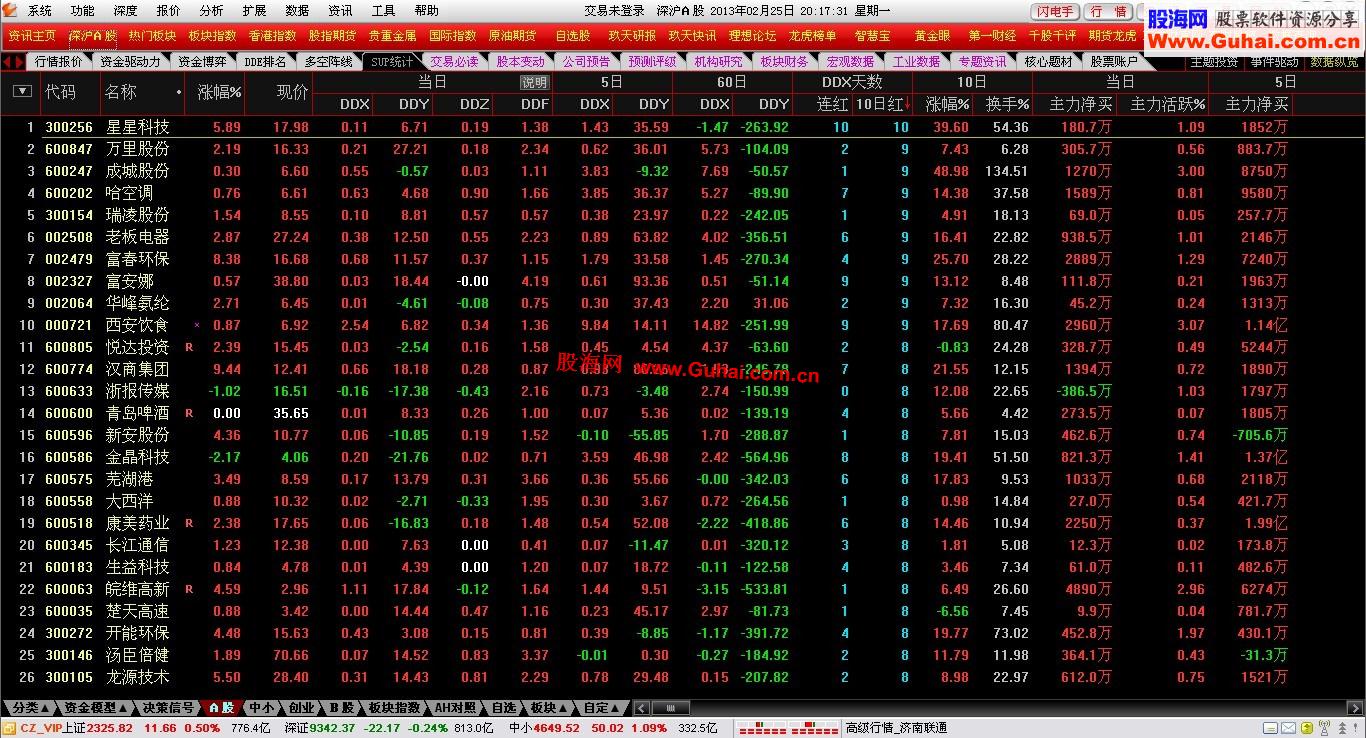Expand the AH对照 bottom tab menu

(455, 708)
